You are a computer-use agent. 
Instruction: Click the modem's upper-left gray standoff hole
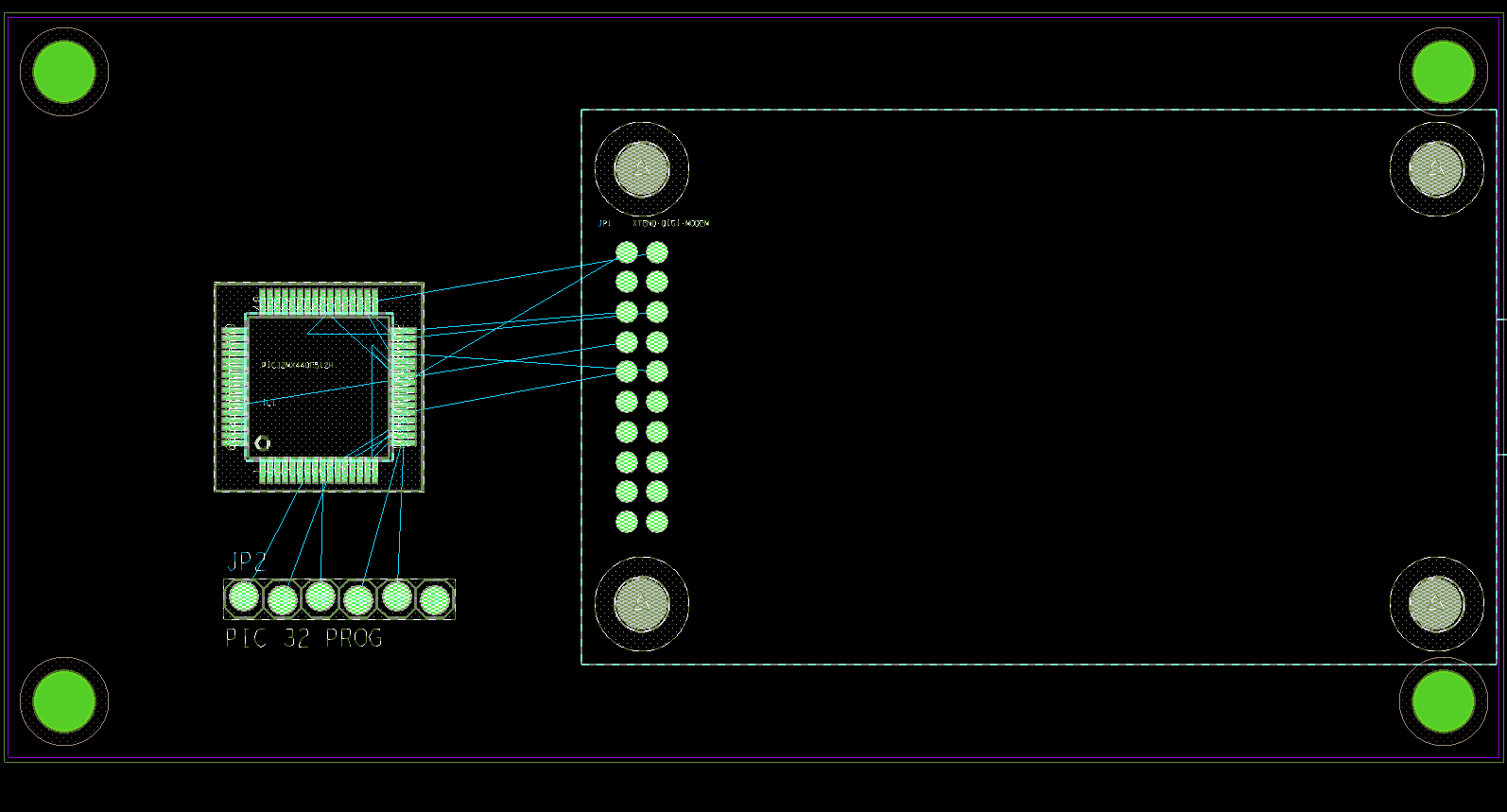(642, 169)
